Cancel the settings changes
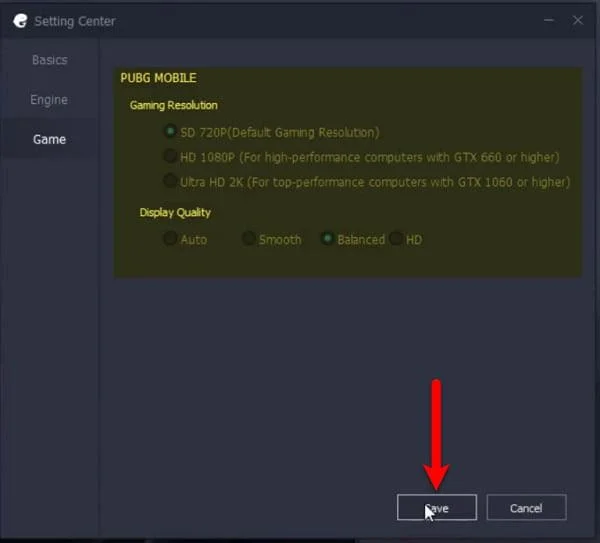This screenshot has width=600, height=543. click(x=526, y=507)
